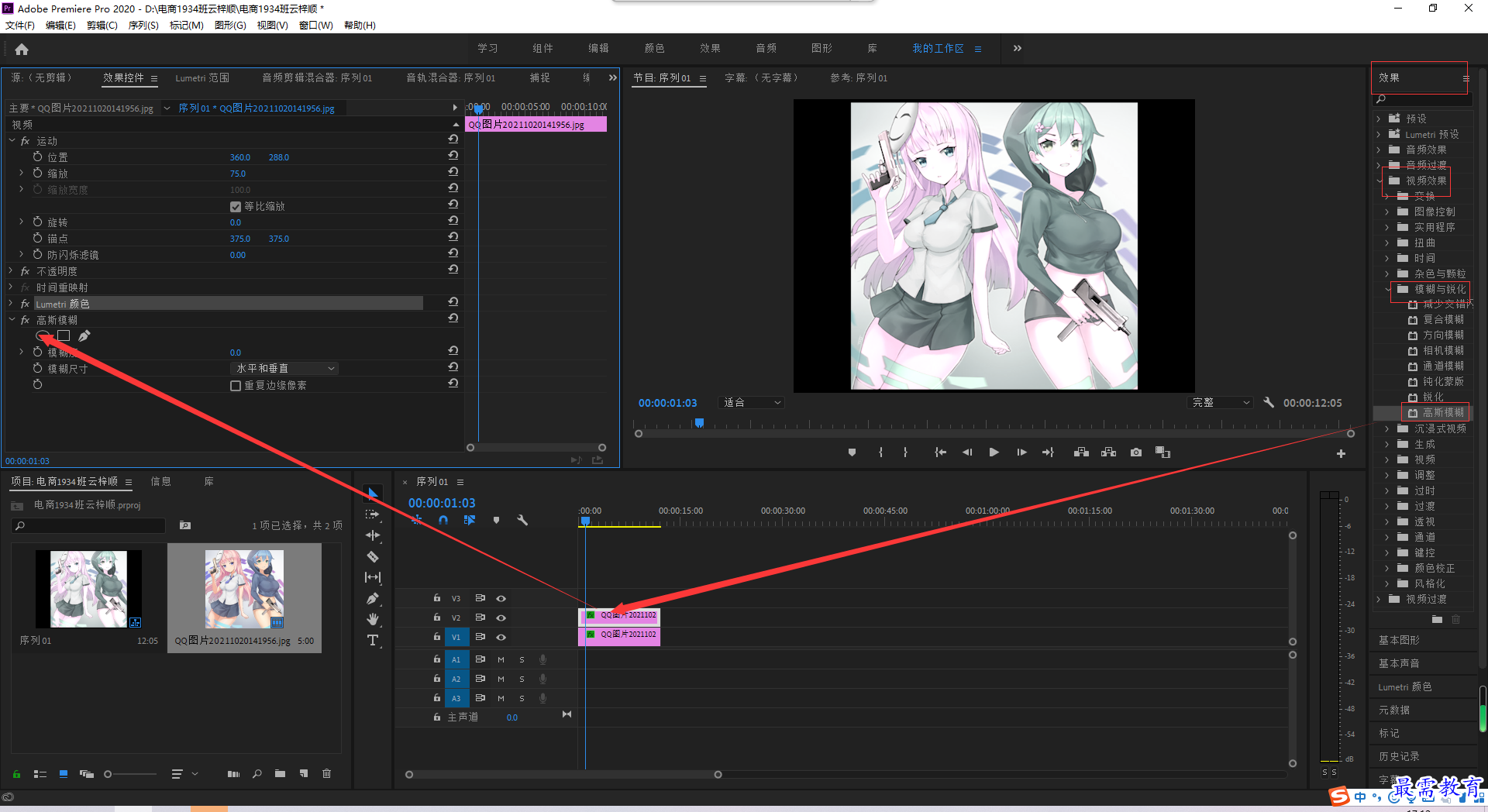The image size is (1488, 812).
Task: Play the program monitor
Action: [994, 452]
